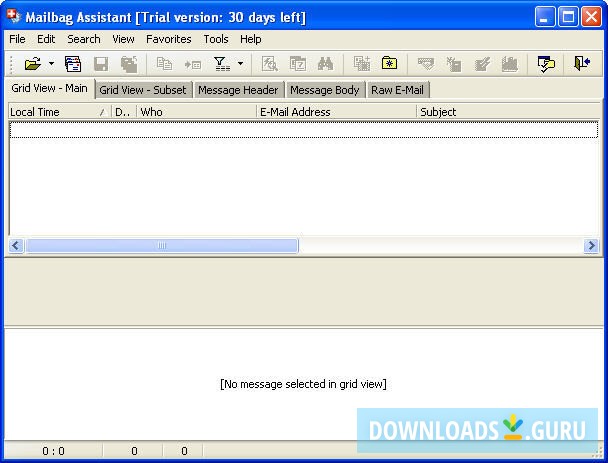Viewport: 608px width, 463px height.
Task: Open the View menu
Action: (123, 39)
